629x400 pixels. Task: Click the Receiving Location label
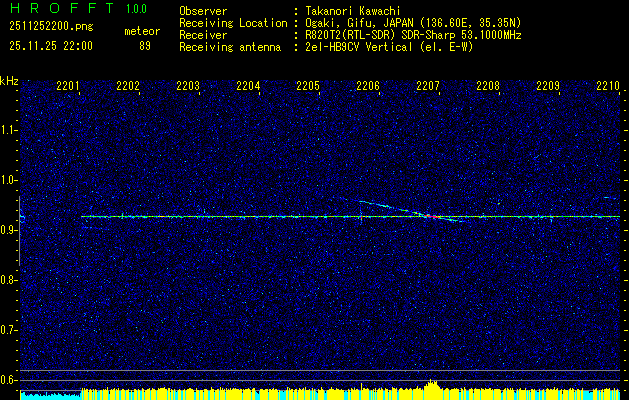tap(233, 23)
